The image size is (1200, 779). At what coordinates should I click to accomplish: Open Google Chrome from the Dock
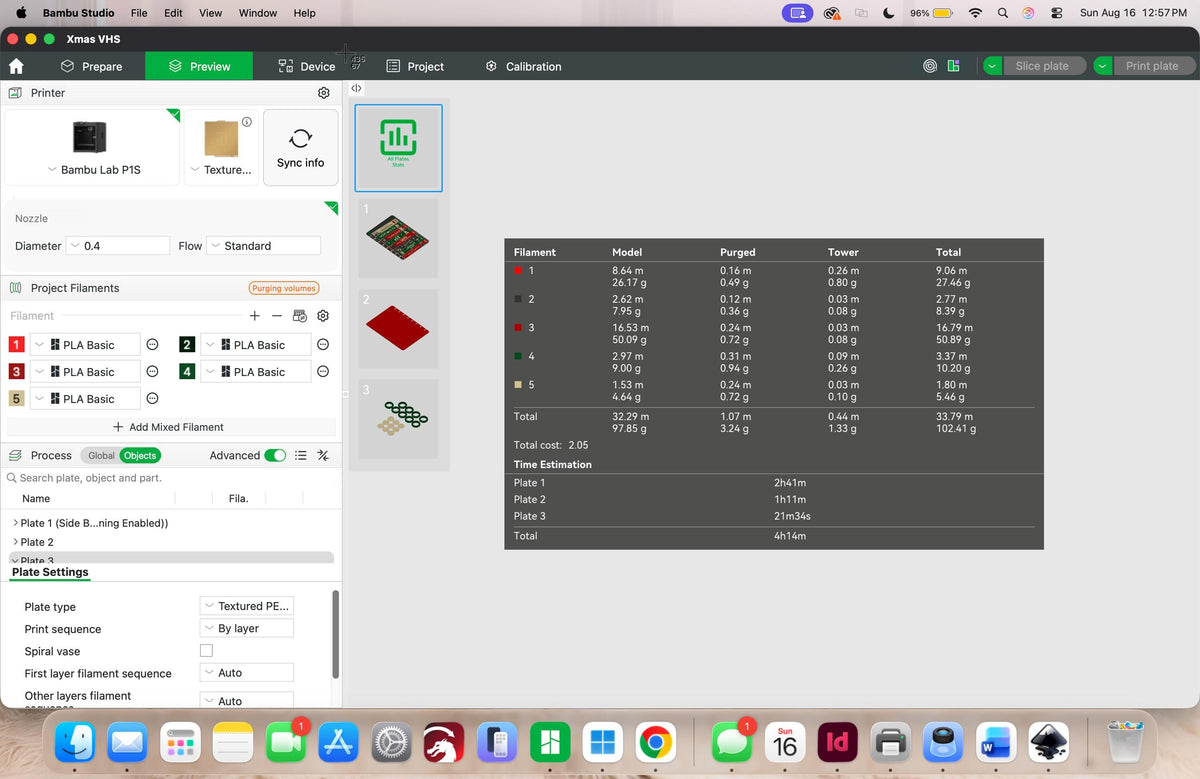tap(656, 743)
